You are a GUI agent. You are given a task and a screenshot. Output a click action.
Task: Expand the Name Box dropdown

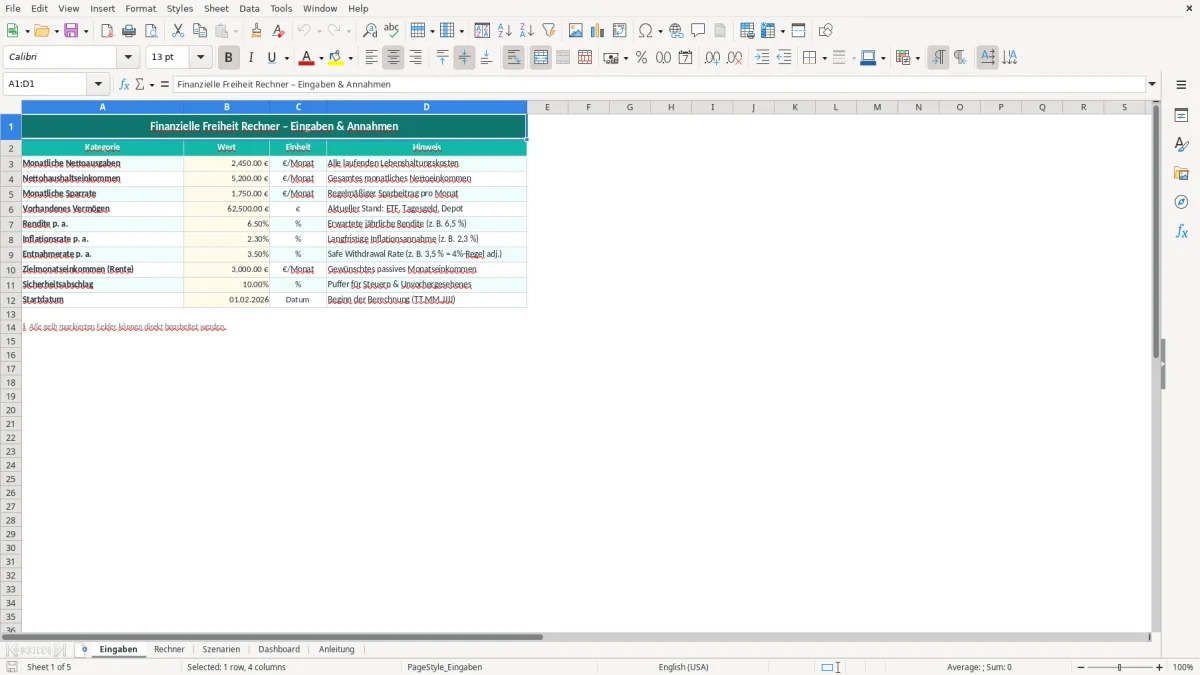coord(98,85)
